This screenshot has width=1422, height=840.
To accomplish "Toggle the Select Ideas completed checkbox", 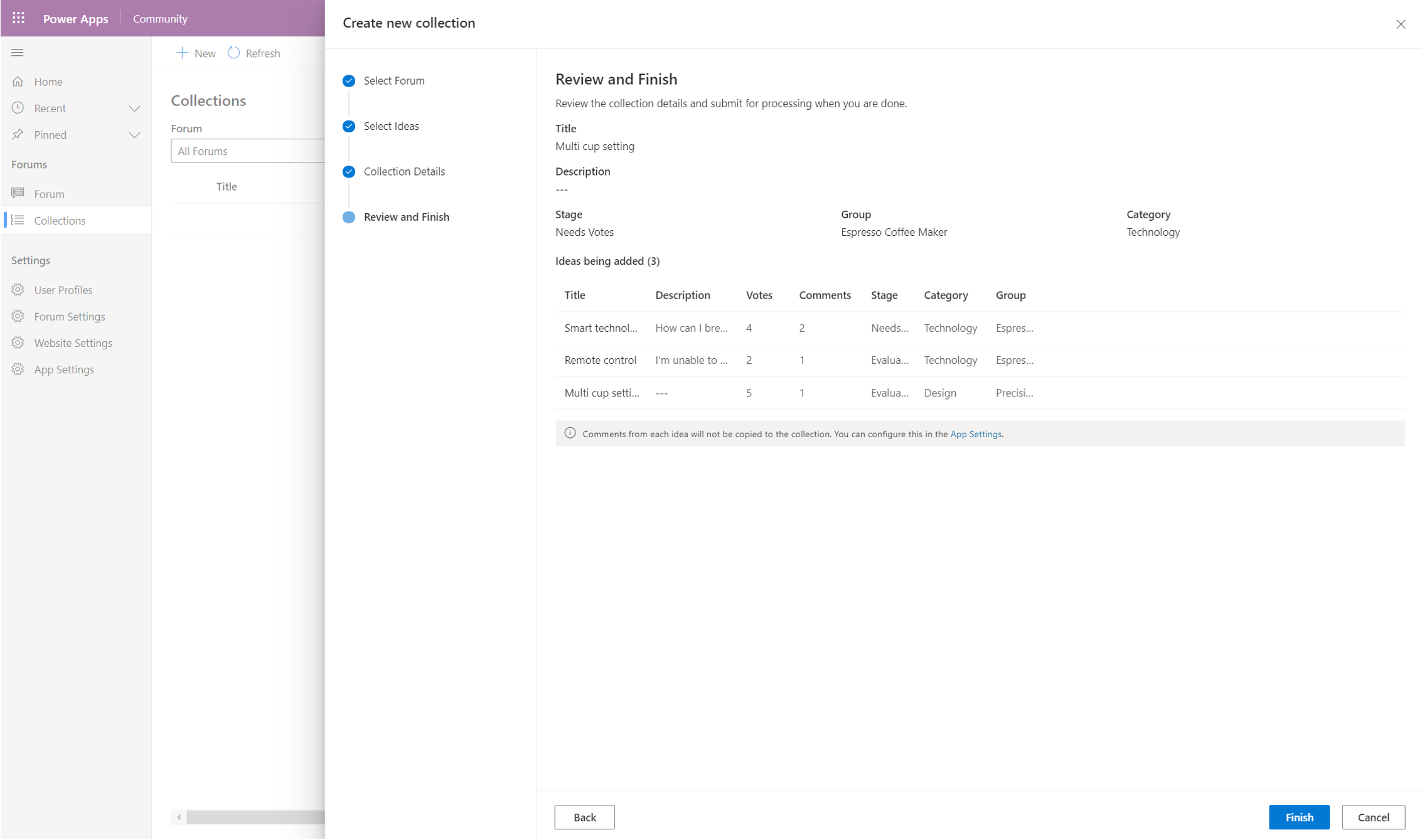I will tap(349, 126).
